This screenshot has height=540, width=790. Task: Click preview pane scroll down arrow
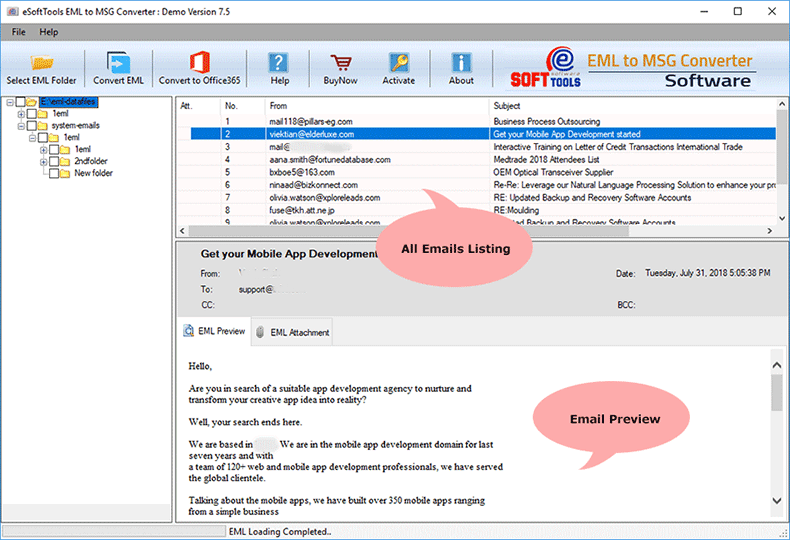[776, 501]
